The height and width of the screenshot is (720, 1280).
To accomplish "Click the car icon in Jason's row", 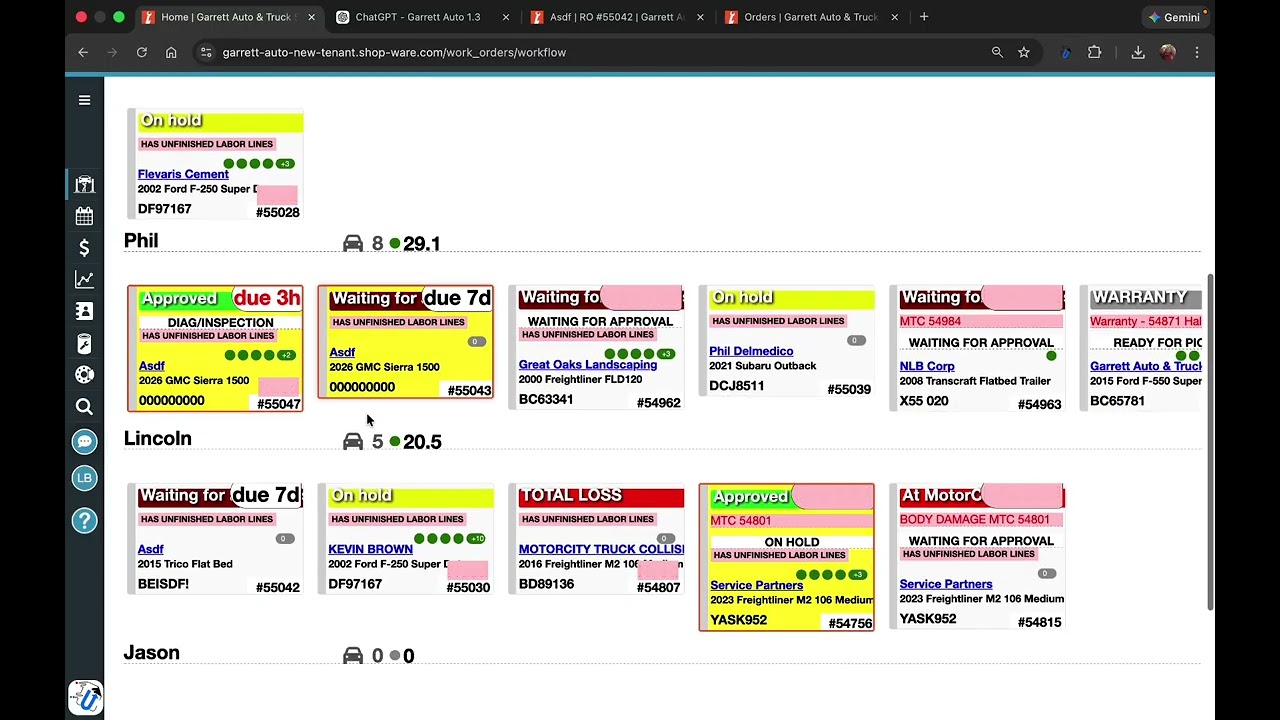I will coord(353,655).
